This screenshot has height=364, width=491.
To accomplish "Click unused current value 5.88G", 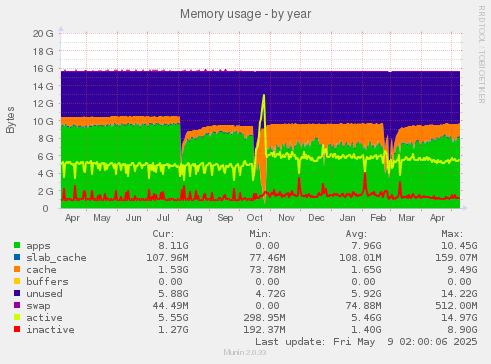I will (173, 294).
